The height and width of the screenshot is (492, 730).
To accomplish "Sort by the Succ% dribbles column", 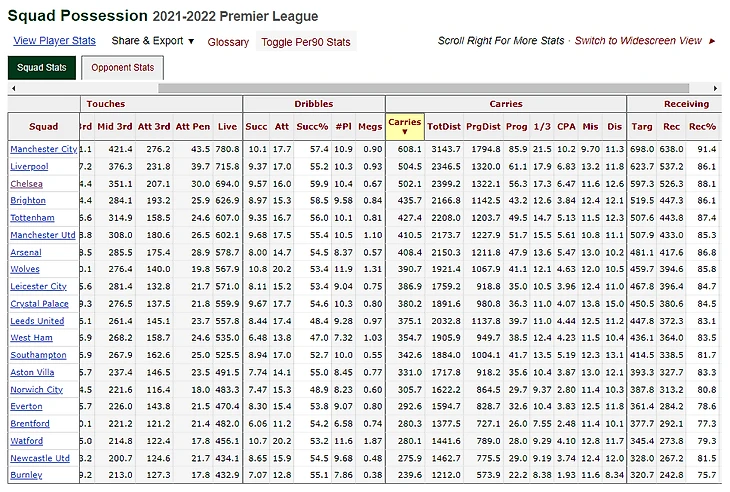I will point(313,127).
